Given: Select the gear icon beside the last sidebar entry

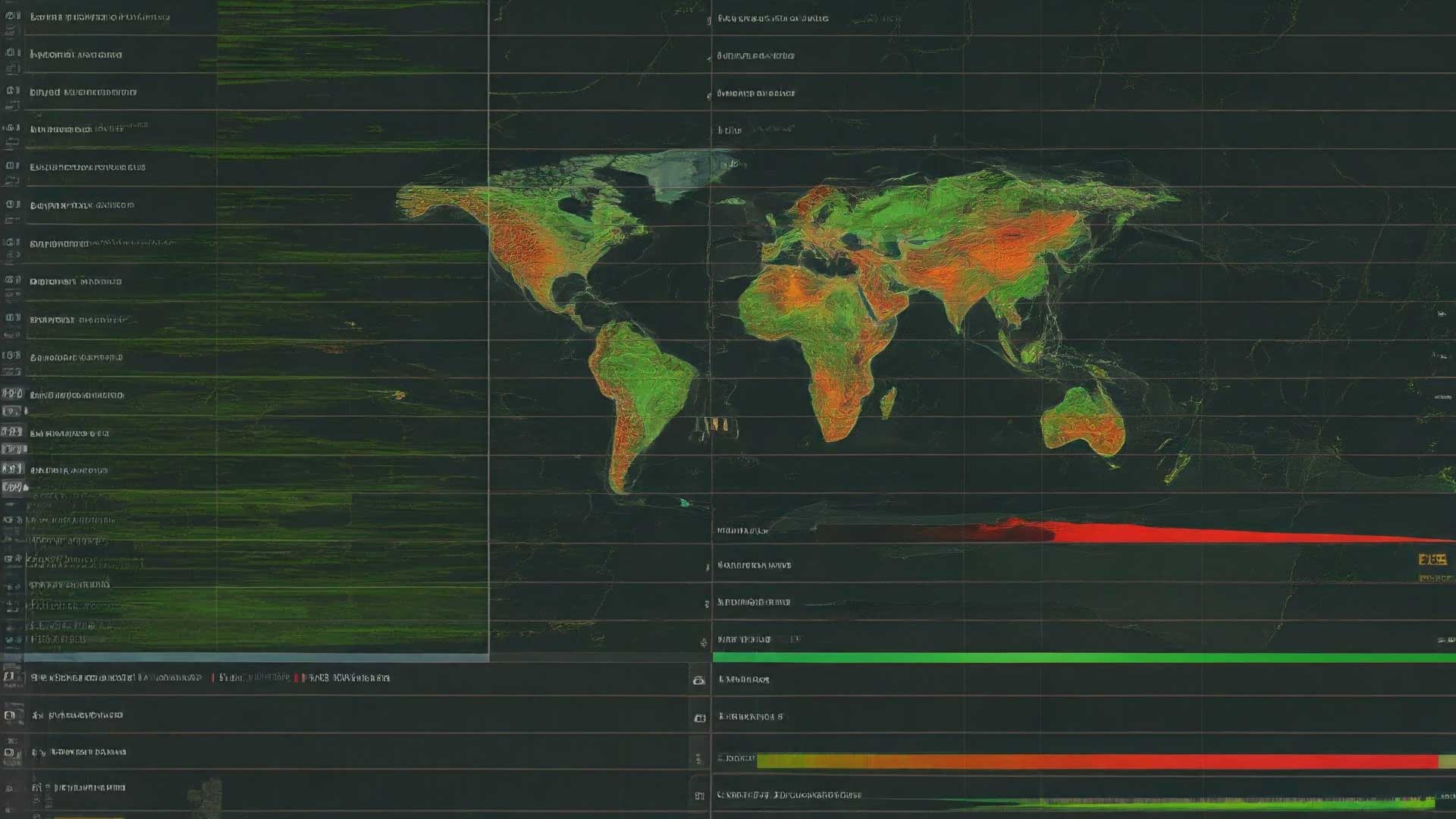Looking at the screenshot, I should point(11,787).
